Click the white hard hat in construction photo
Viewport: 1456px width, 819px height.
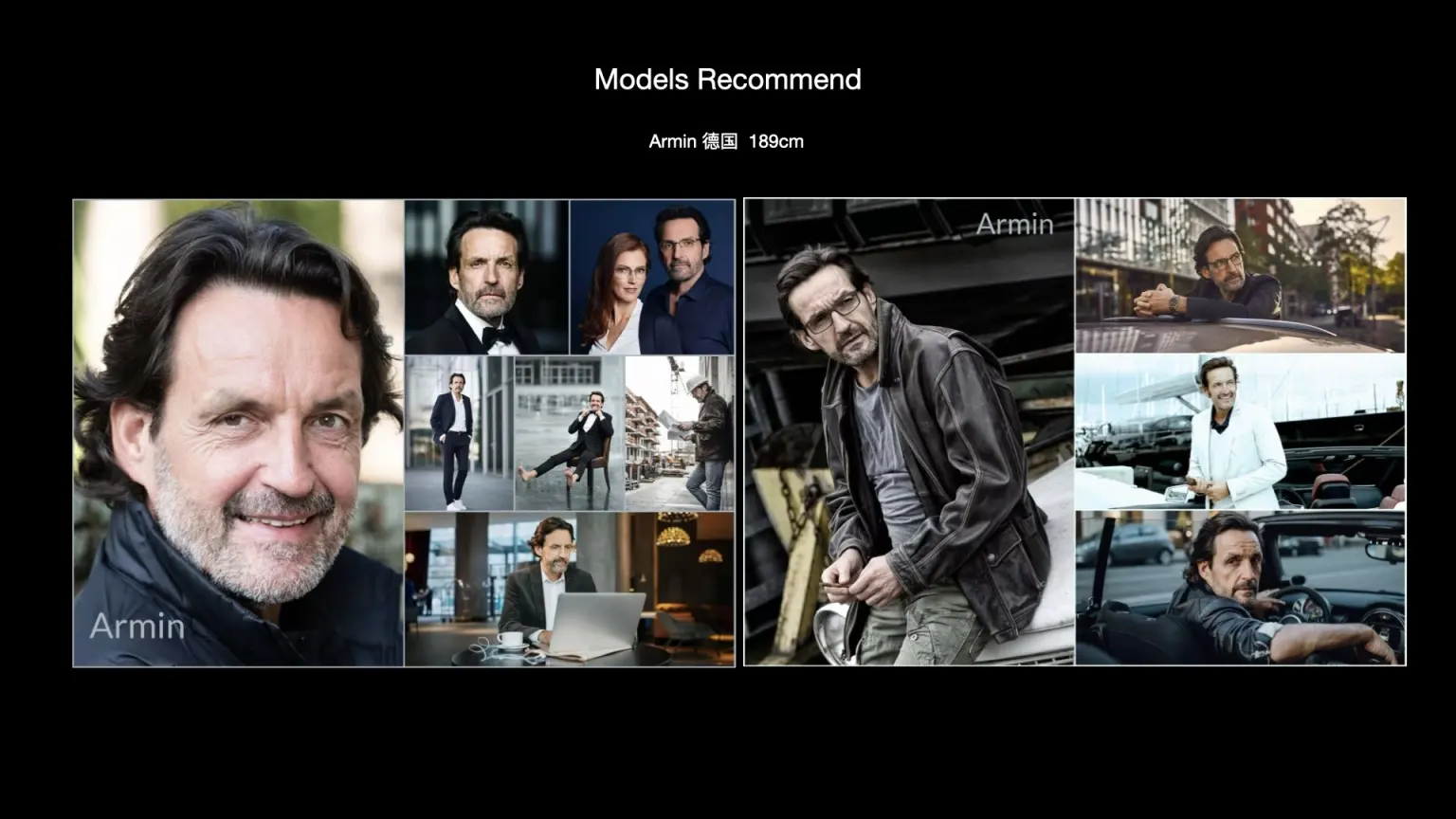click(699, 382)
